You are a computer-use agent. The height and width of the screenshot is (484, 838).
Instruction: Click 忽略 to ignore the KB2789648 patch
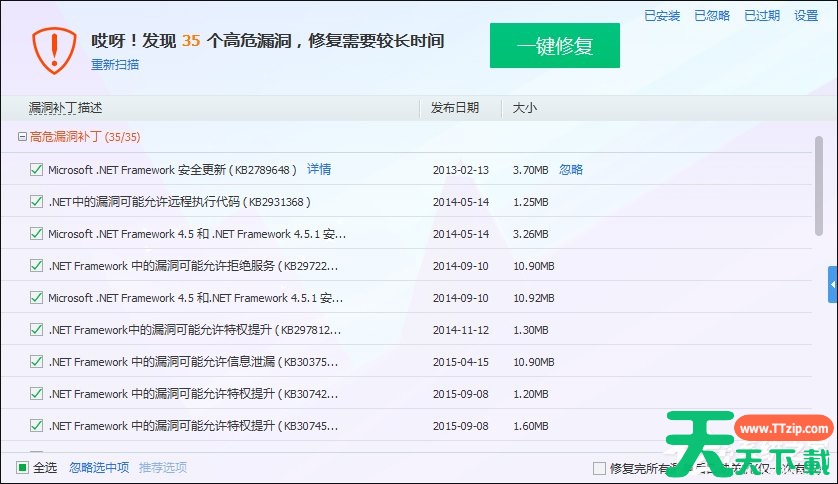(571, 170)
